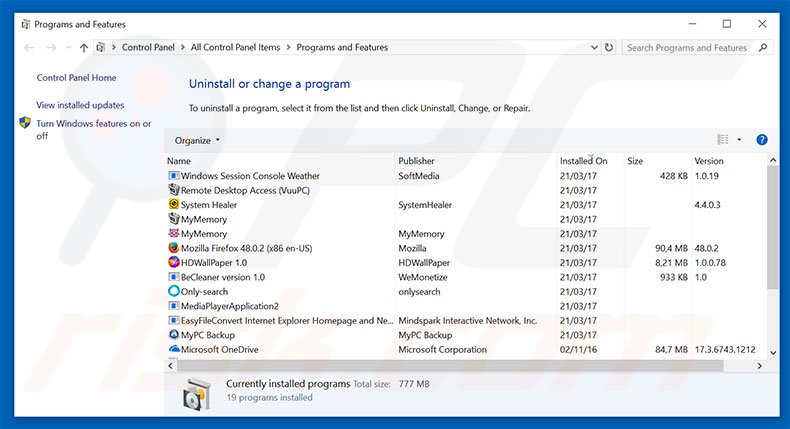Open the Organize dropdown menu
Viewport: 790px width, 429px height.
click(x=197, y=140)
